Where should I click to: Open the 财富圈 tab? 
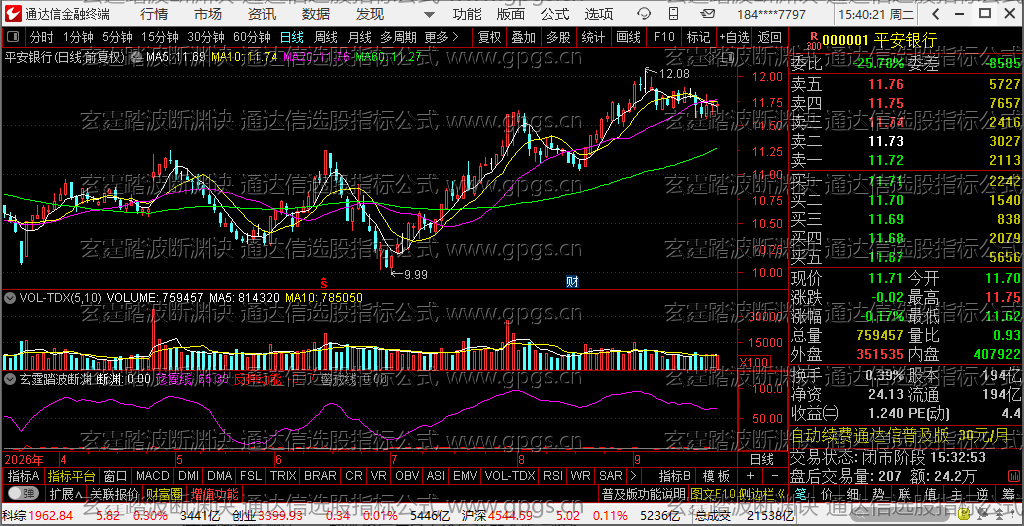163,493
